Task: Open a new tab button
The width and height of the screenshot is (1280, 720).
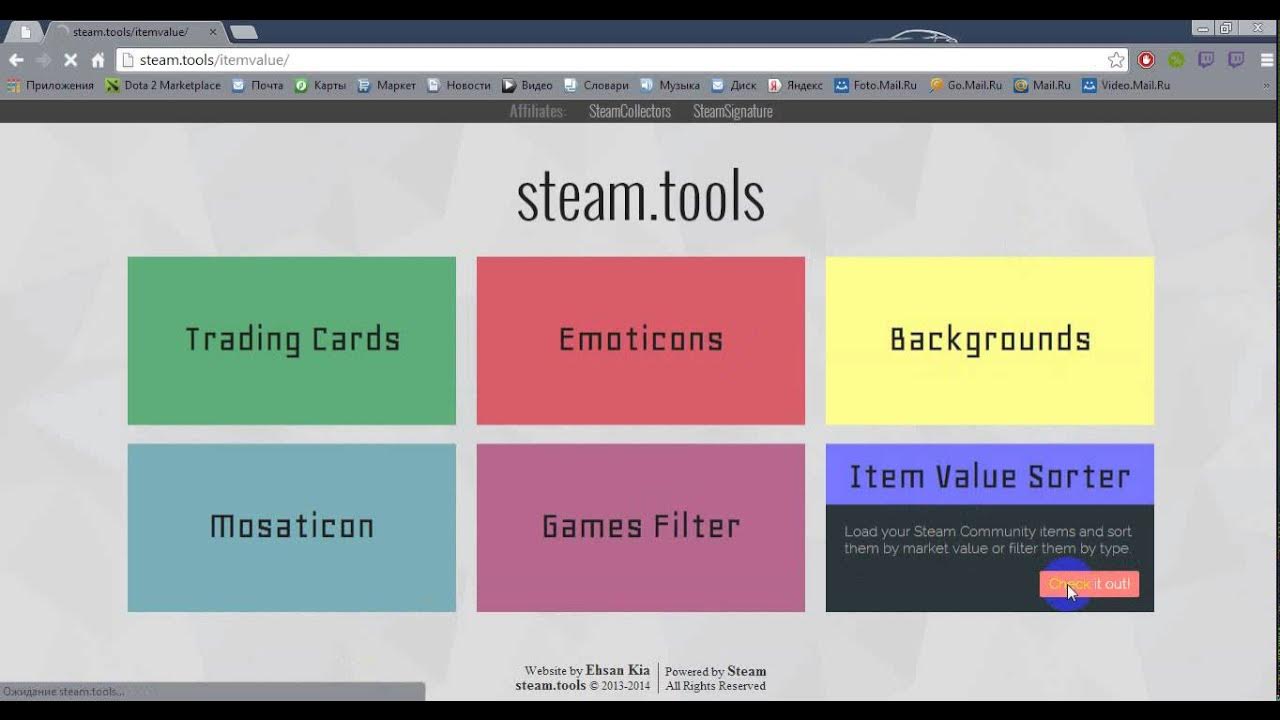Action: [244, 32]
